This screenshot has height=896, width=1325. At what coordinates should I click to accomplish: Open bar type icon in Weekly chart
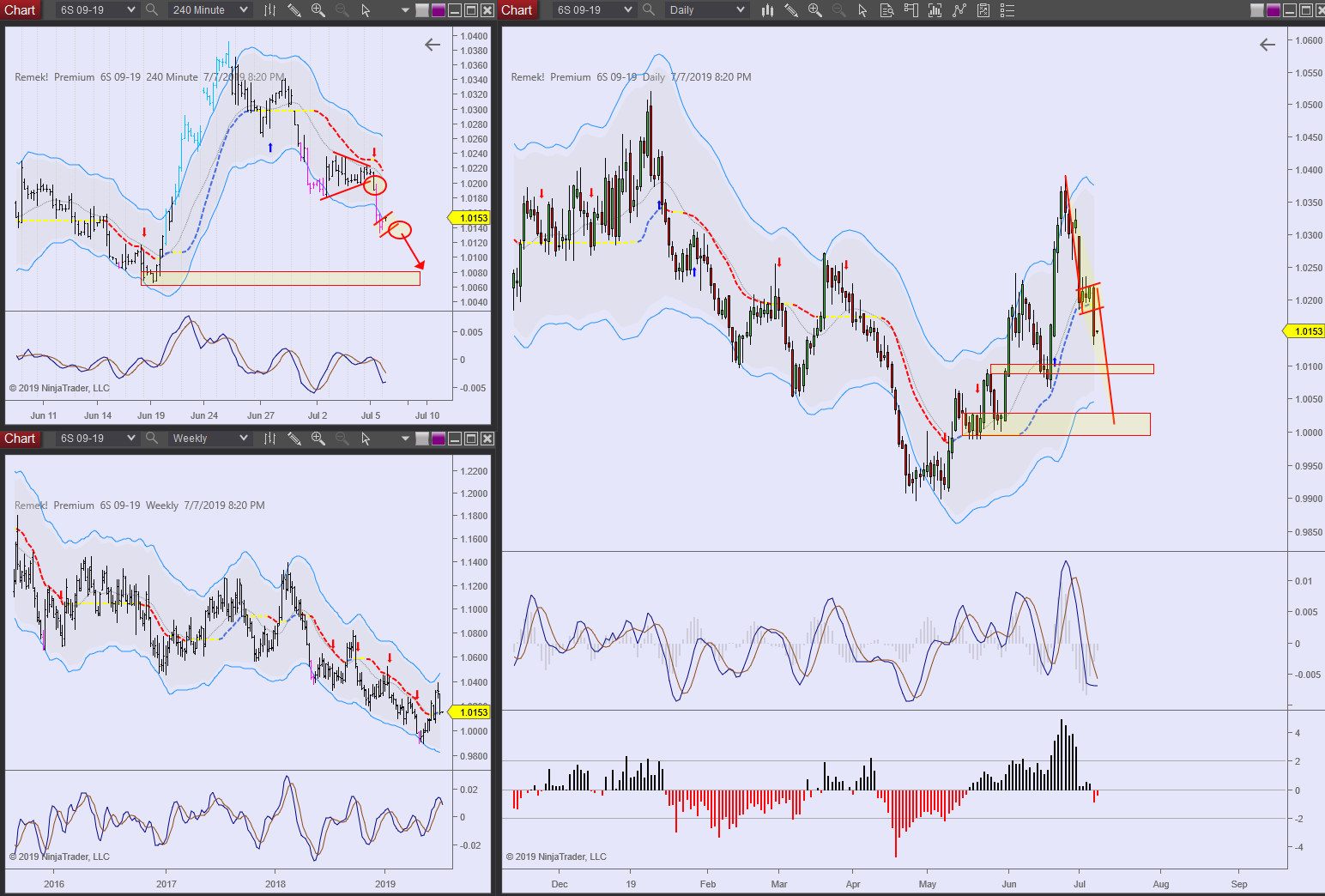click(269, 439)
